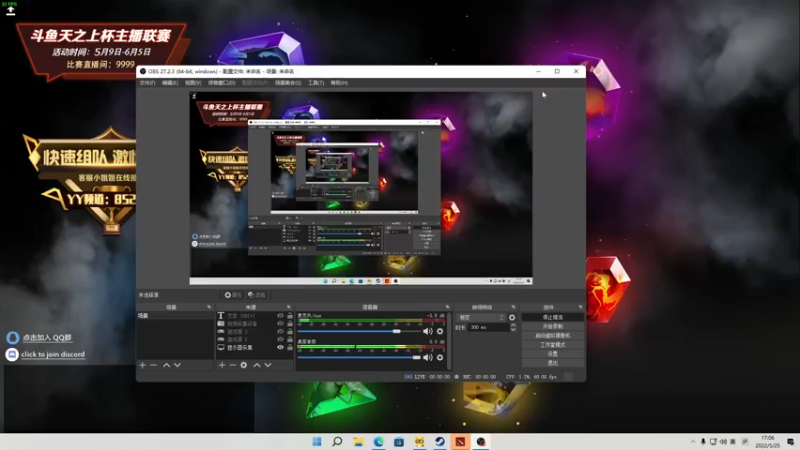Click the Stop Streaming button

[553, 317]
